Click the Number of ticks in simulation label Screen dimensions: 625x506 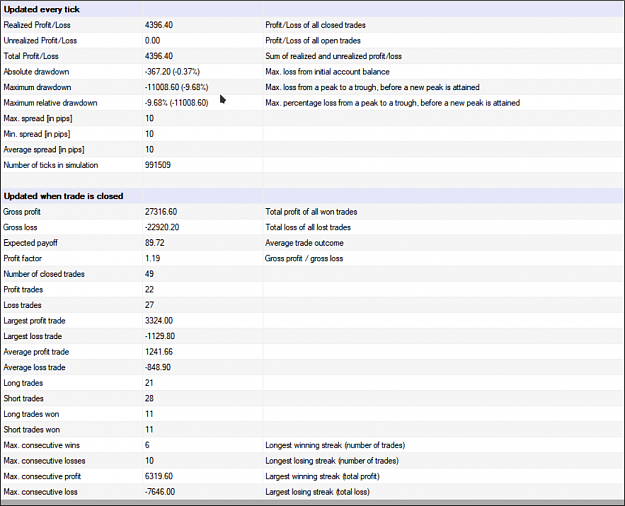click(x=51, y=165)
